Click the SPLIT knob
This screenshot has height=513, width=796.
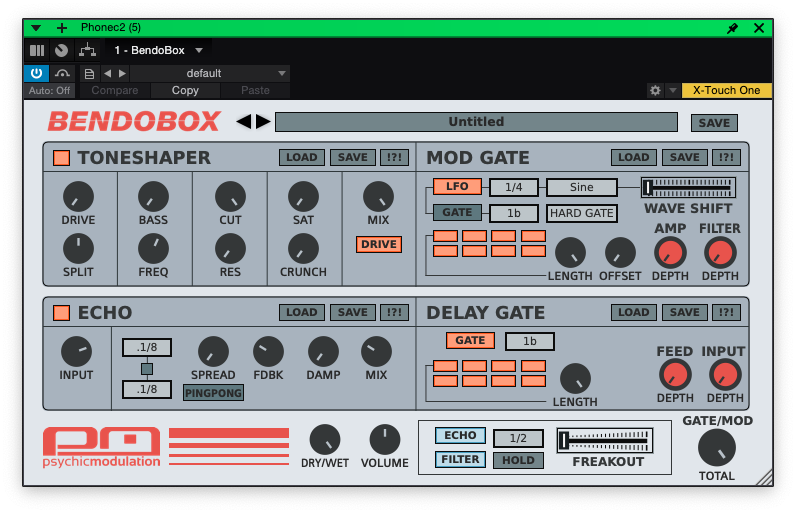[78, 249]
